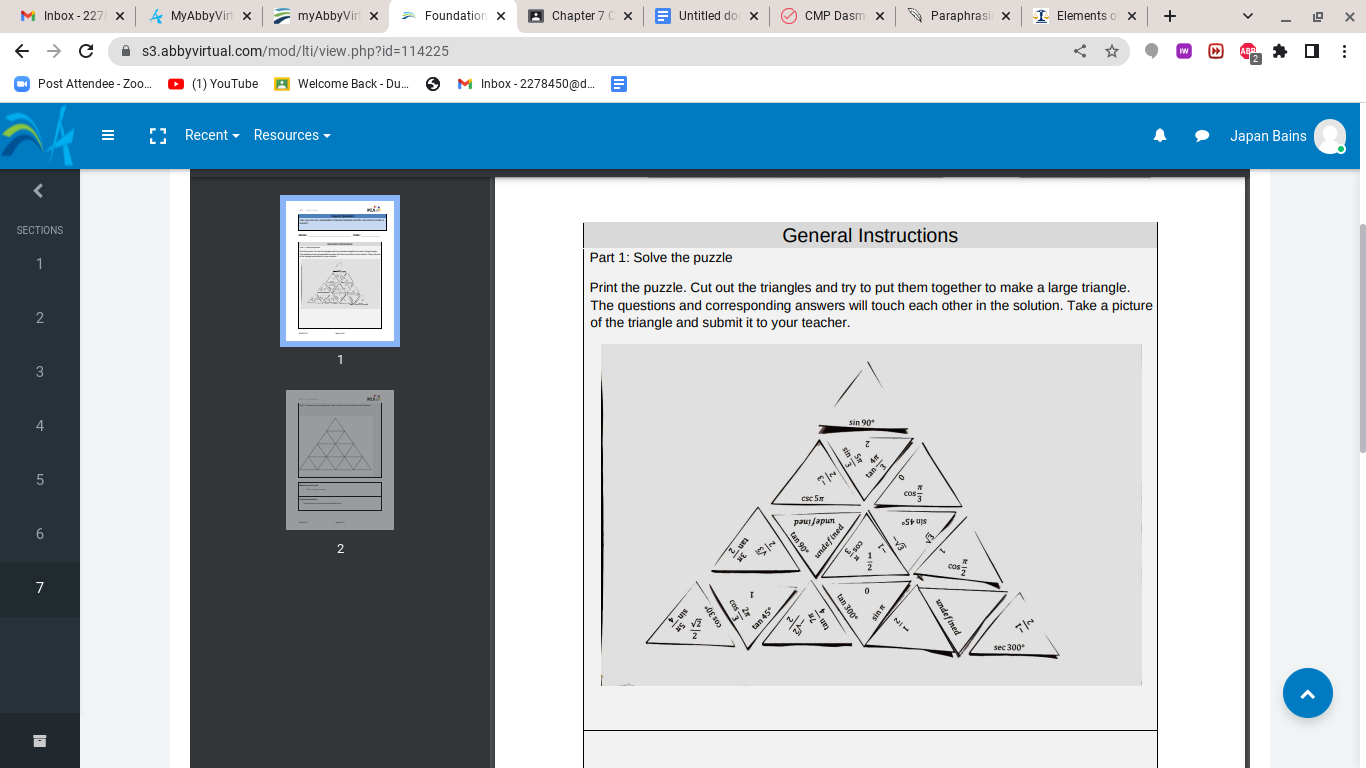This screenshot has width=1366, height=768.
Task: Open the Inbox - 2278450 bookmark
Action: tap(526, 84)
